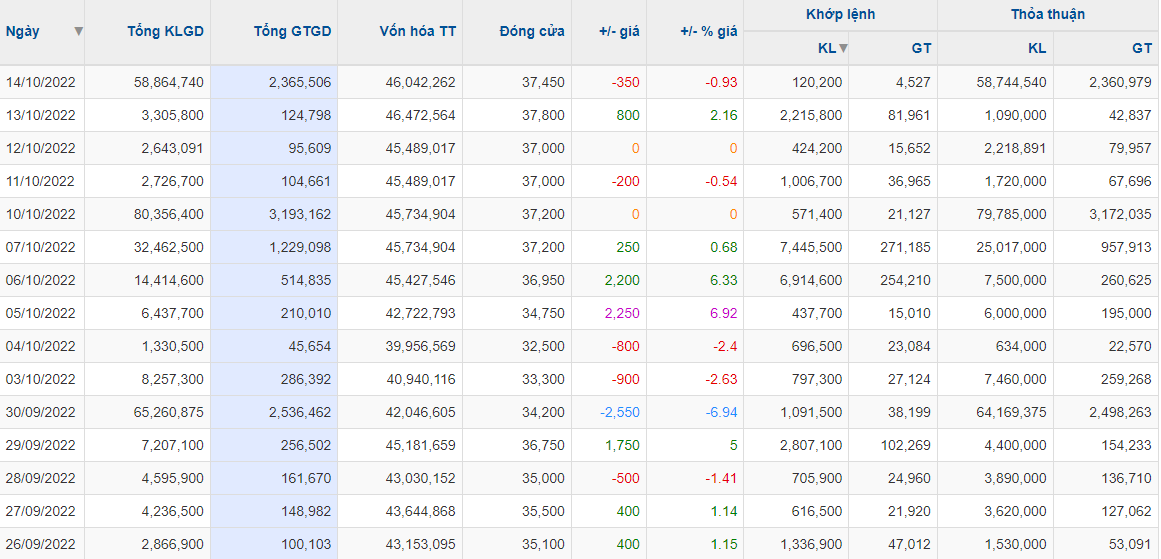
Task: Select the Tổng GTGD column header
Action: 292,31
